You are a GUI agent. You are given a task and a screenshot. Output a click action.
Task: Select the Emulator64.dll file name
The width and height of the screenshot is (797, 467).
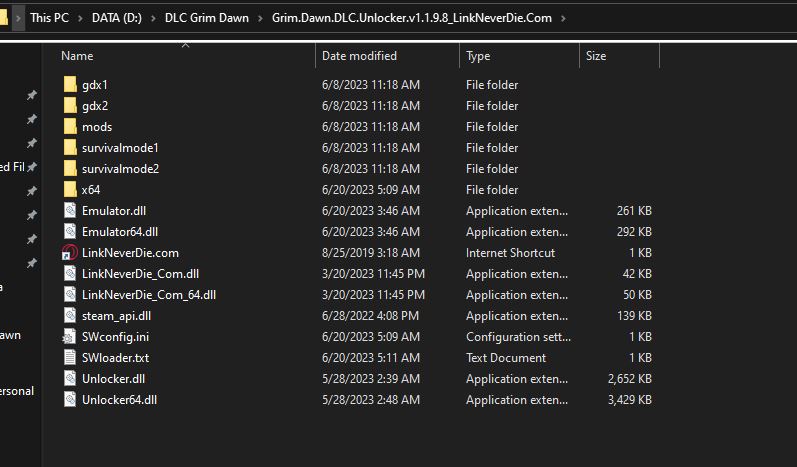(120, 231)
